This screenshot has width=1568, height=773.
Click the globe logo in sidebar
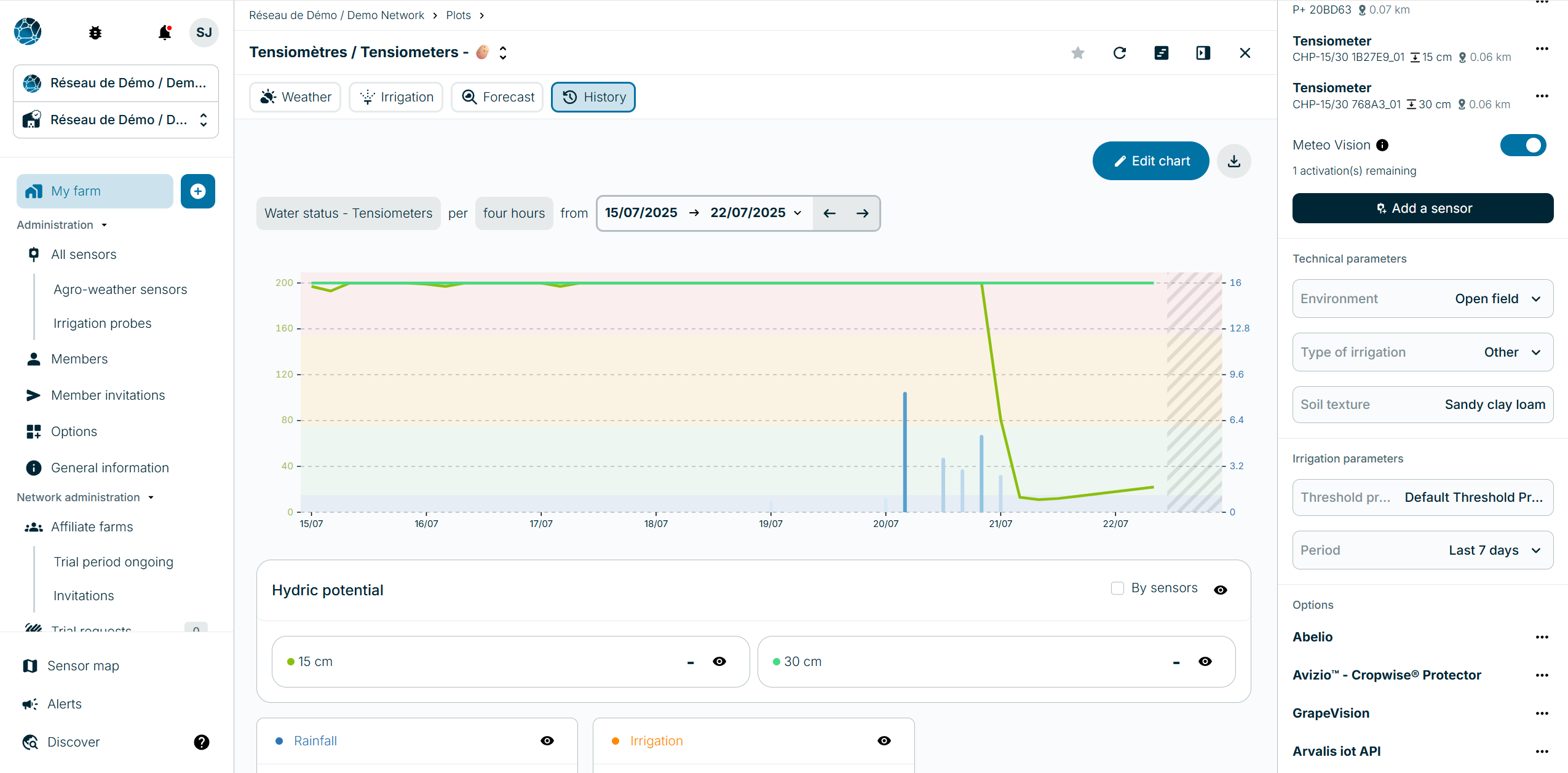click(28, 31)
